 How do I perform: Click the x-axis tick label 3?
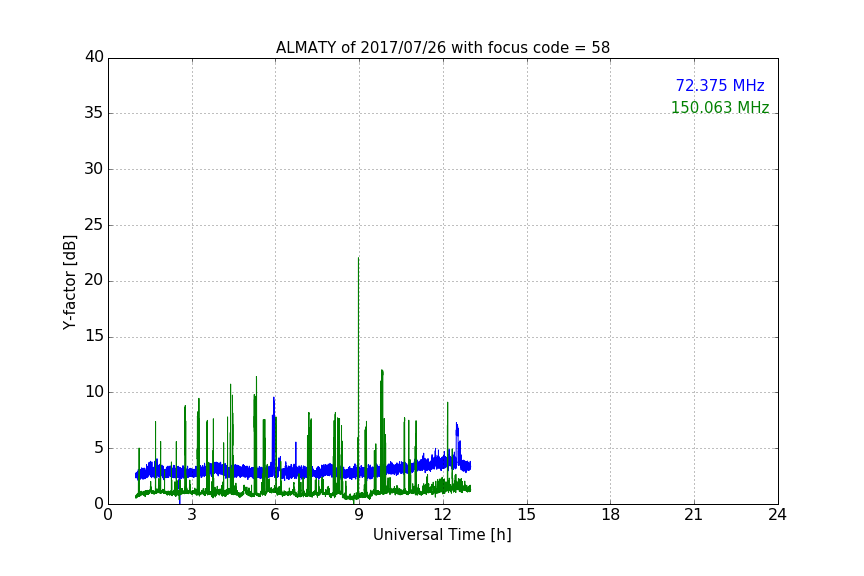click(192, 515)
